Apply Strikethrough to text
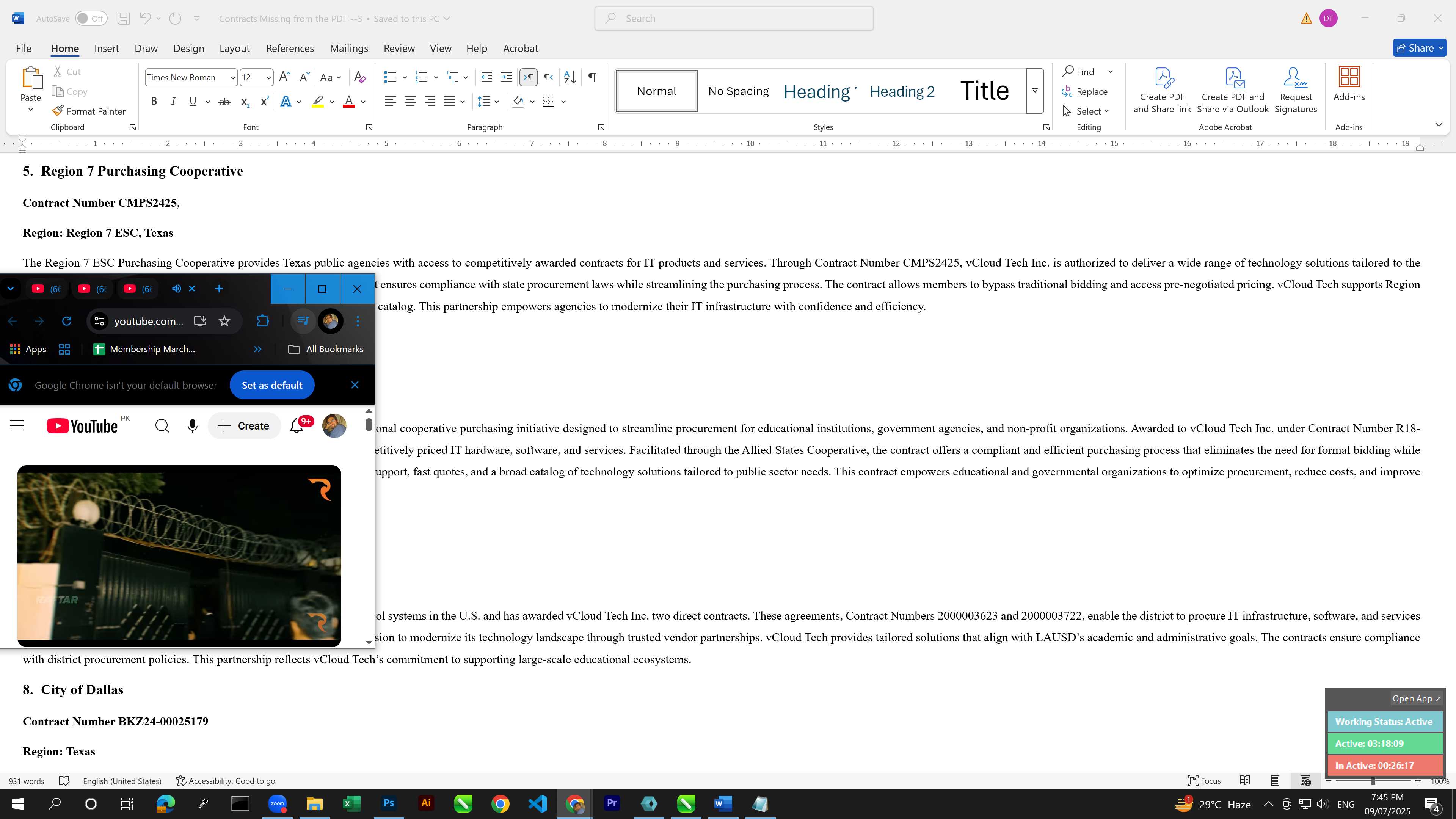Image resolution: width=1456 pixels, height=819 pixels. click(224, 102)
